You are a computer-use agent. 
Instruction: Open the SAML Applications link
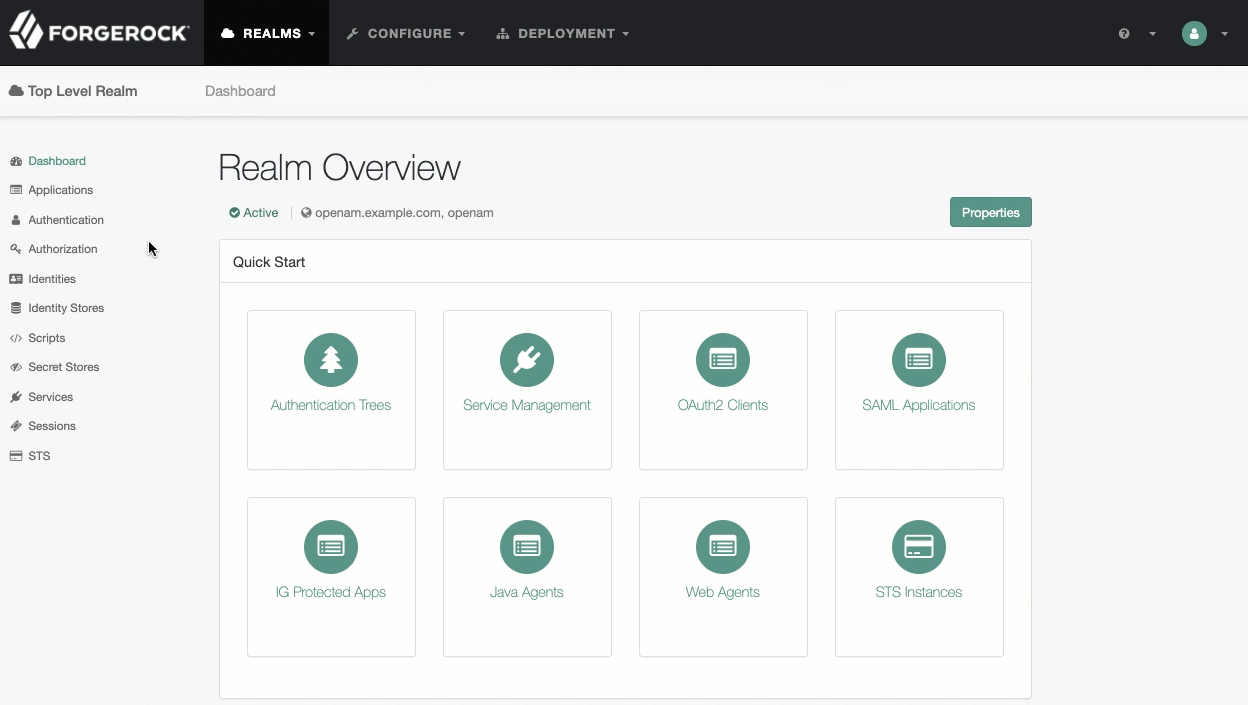[x=919, y=405]
